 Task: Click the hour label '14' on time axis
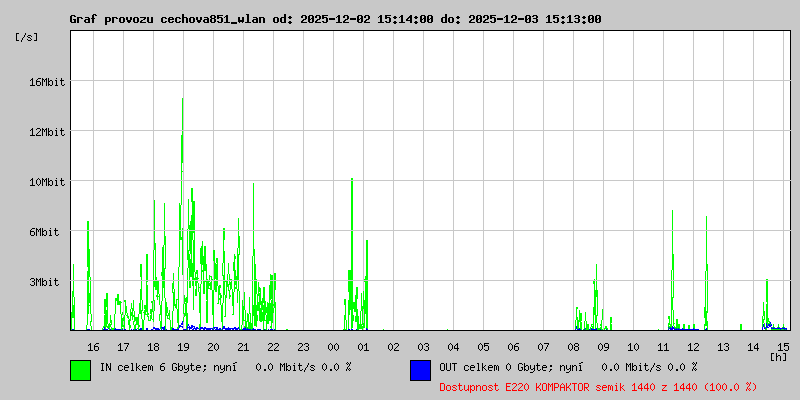[x=754, y=347]
